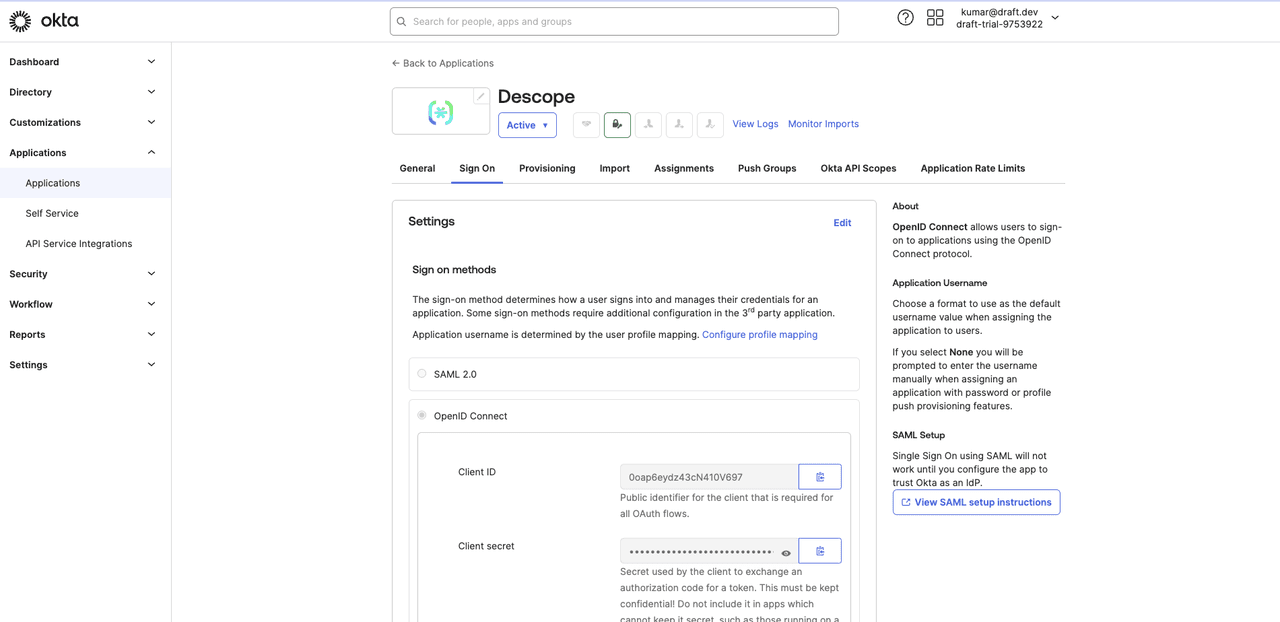Switch to the Provisioning tab
The image size is (1280, 622).
[x=547, y=168]
